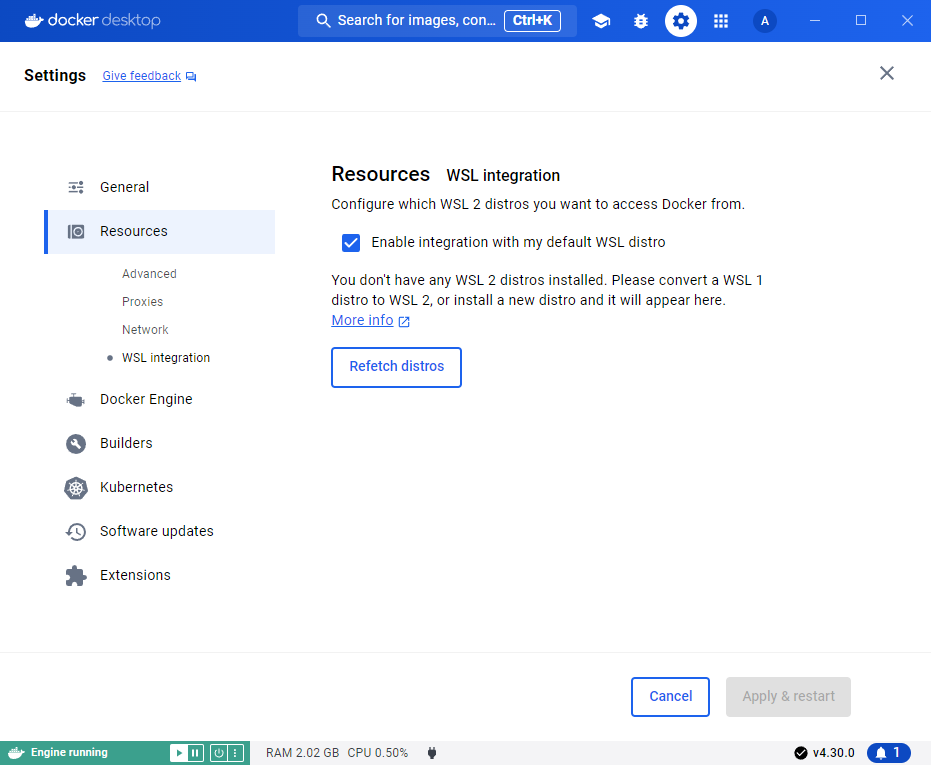Click the Docker Desktop whale logo
This screenshot has width=931, height=765.
(34, 21)
